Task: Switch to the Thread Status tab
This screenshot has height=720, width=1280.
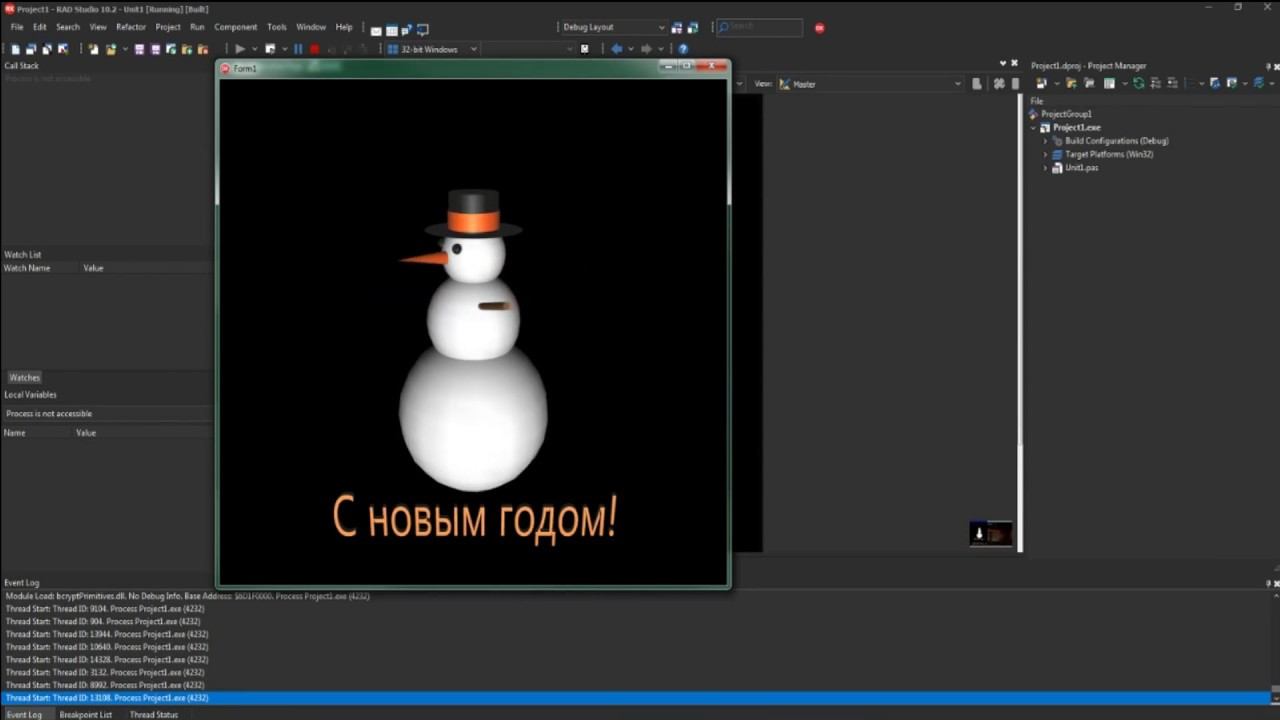Action: pos(154,714)
